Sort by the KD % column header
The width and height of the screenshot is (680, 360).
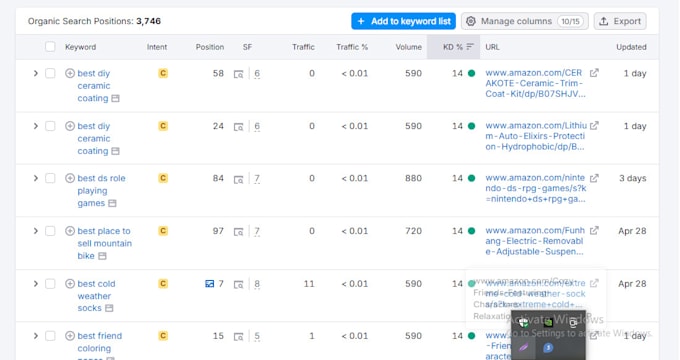tap(454, 47)
